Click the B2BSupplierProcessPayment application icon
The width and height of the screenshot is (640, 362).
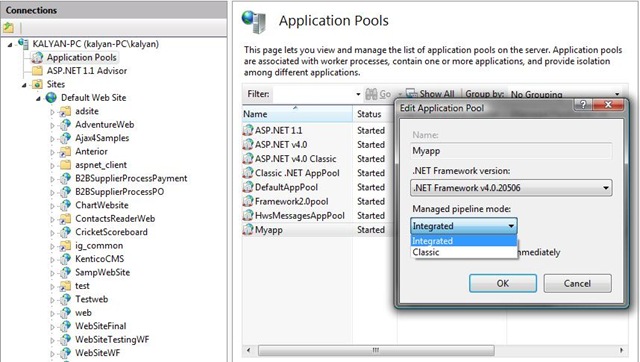pos(65,178)
